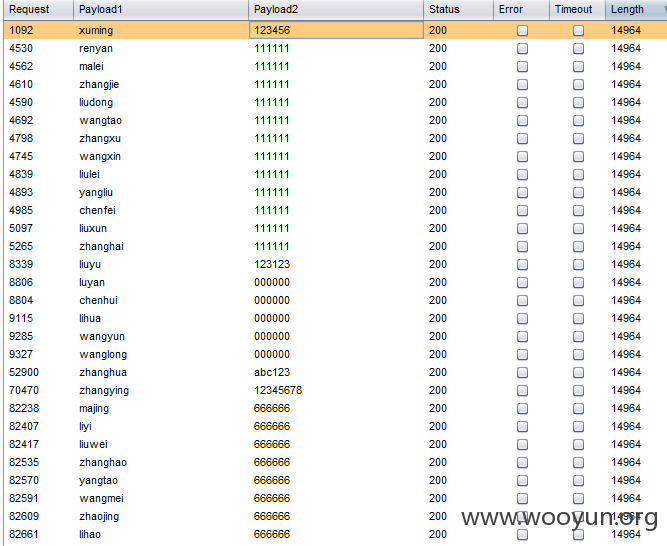This screenshot has height=546, width=667.
Task: Select the 12345678 password cell
Action: [x=278, y=390]
